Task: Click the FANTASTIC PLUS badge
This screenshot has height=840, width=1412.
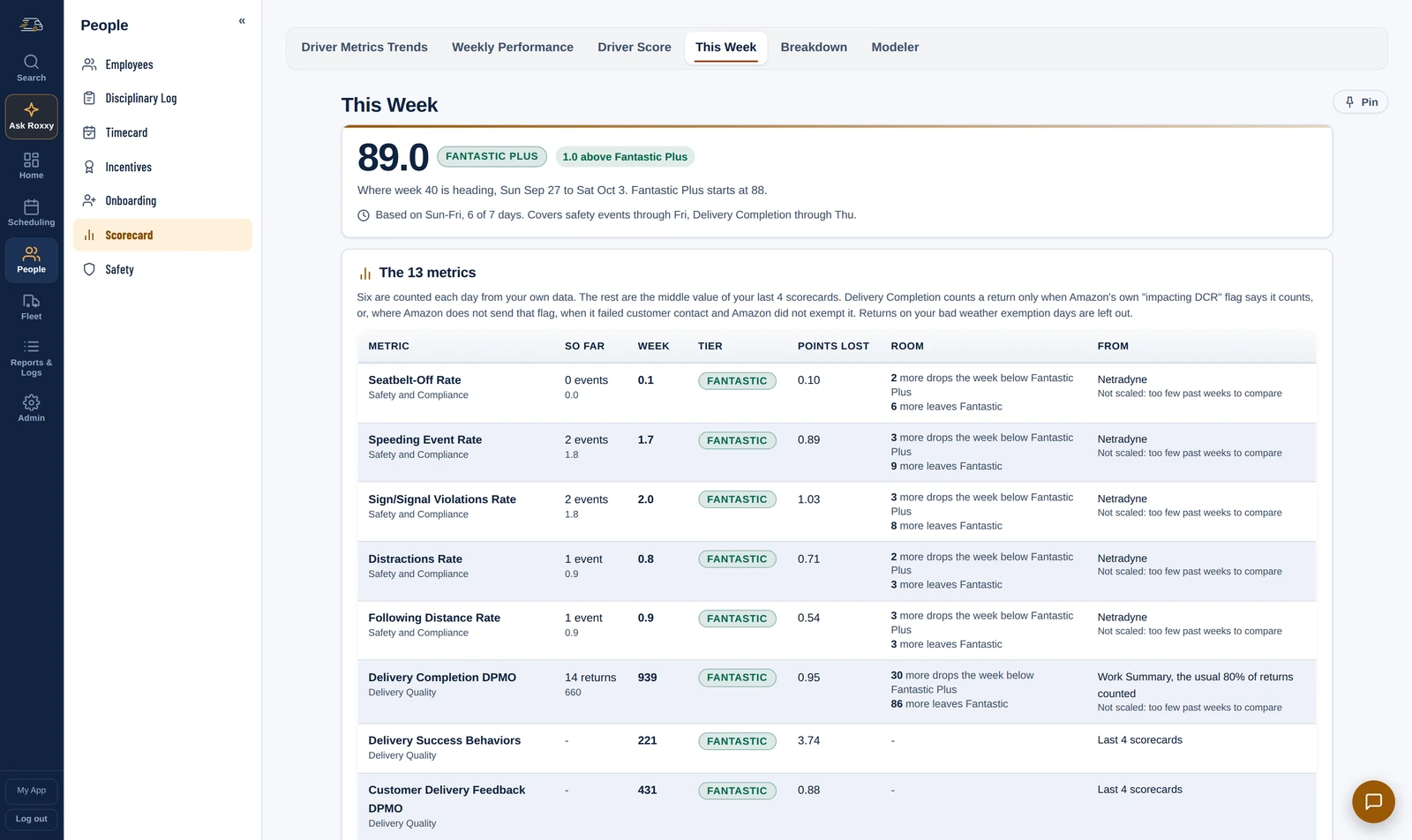Action: 492,157
